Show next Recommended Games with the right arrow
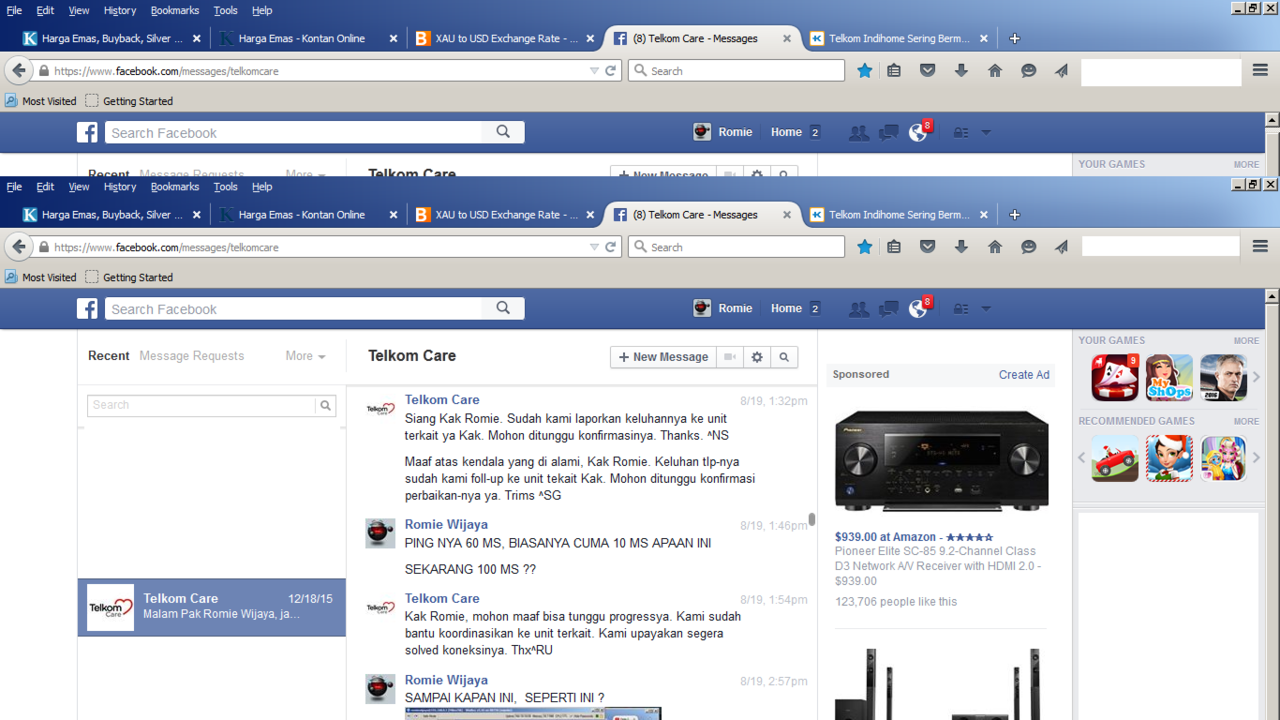The image size is (1280, 720). [1257, 458]
